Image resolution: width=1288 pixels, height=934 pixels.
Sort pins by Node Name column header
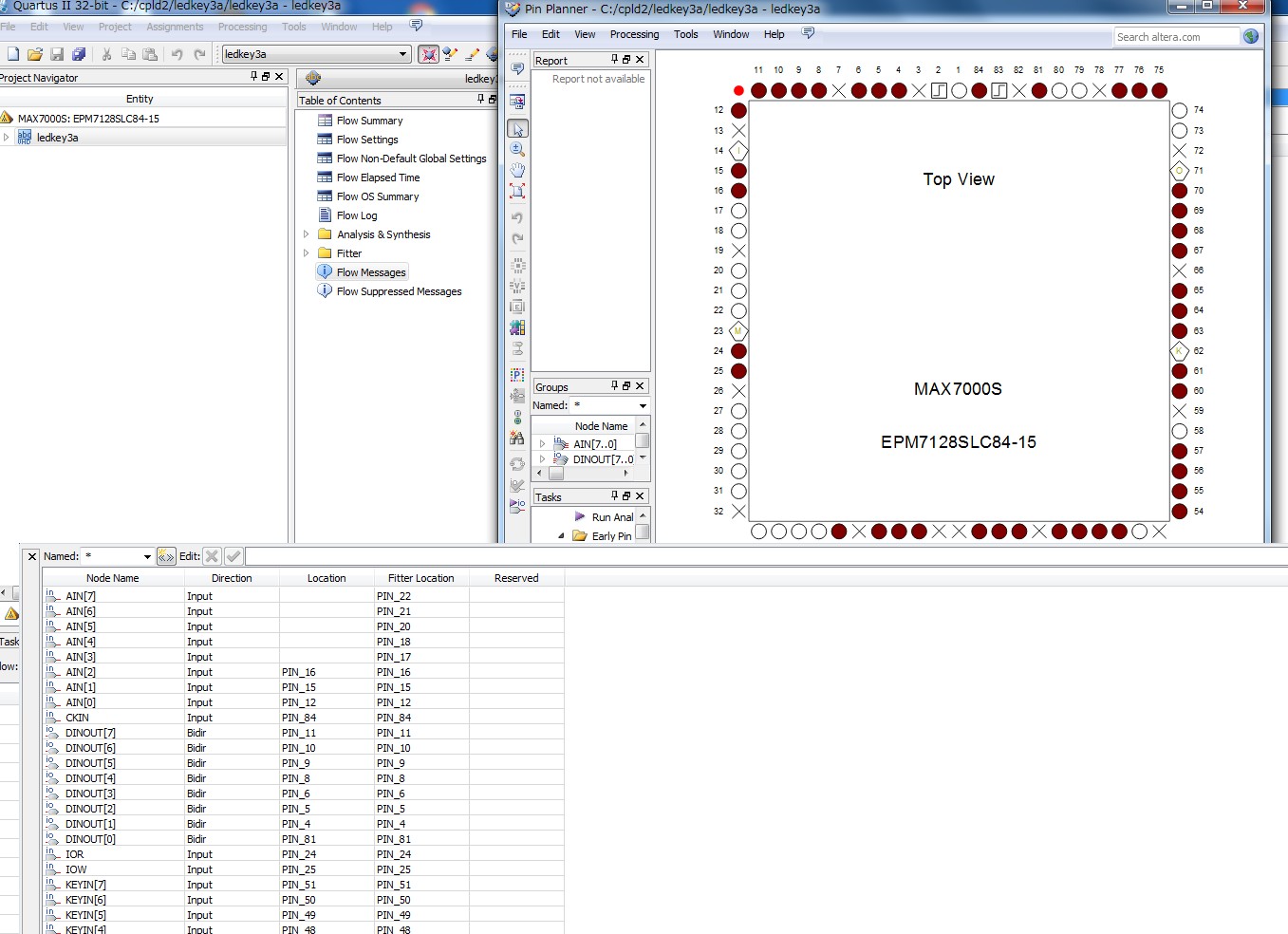pyautogui.click(x=113, y=578)
